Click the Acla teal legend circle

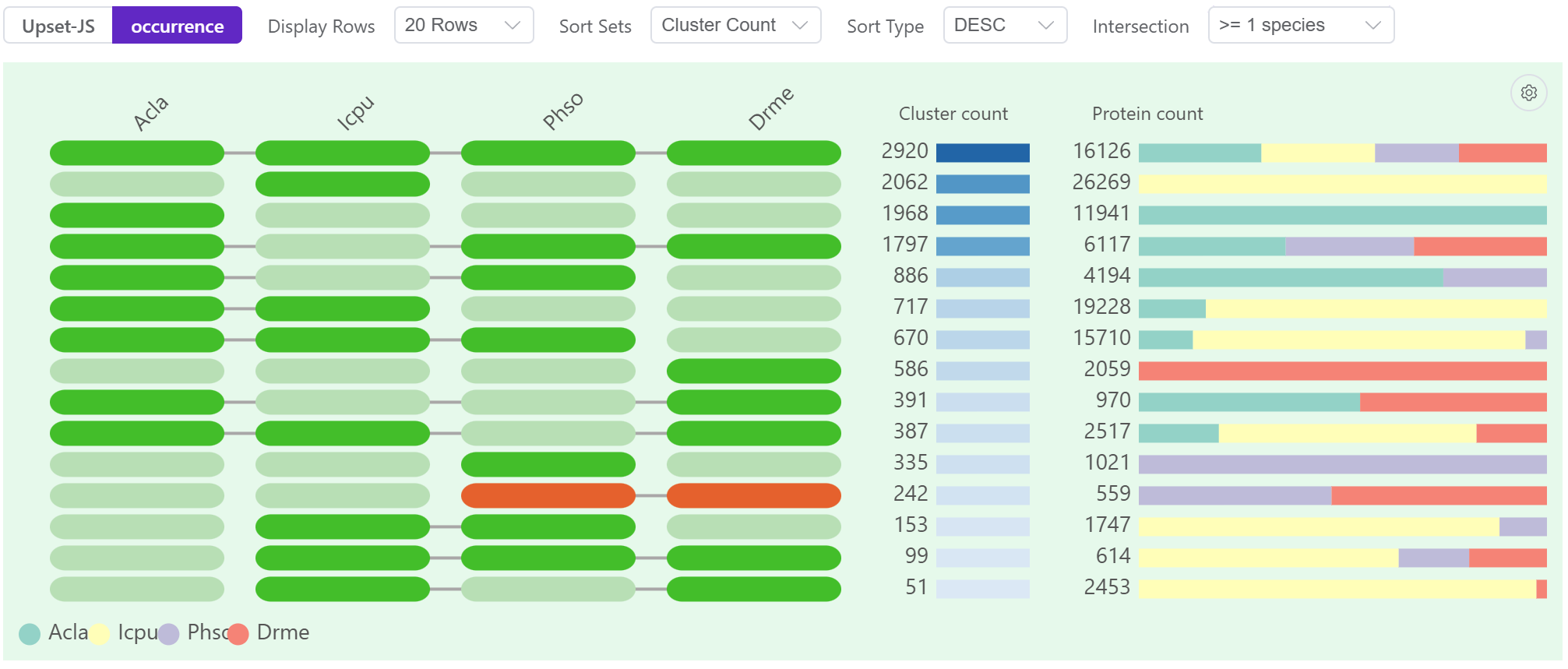[x=30, y=634]
